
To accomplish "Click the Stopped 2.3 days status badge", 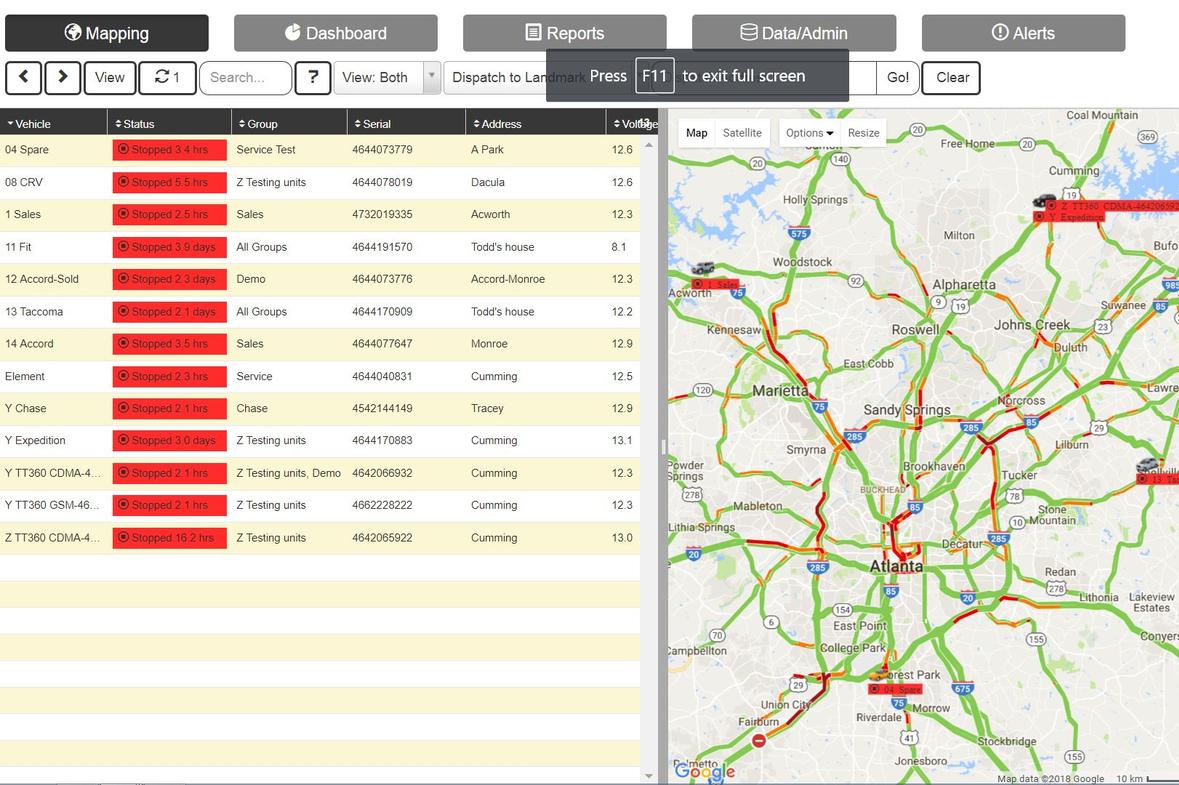I will [169, 279].
